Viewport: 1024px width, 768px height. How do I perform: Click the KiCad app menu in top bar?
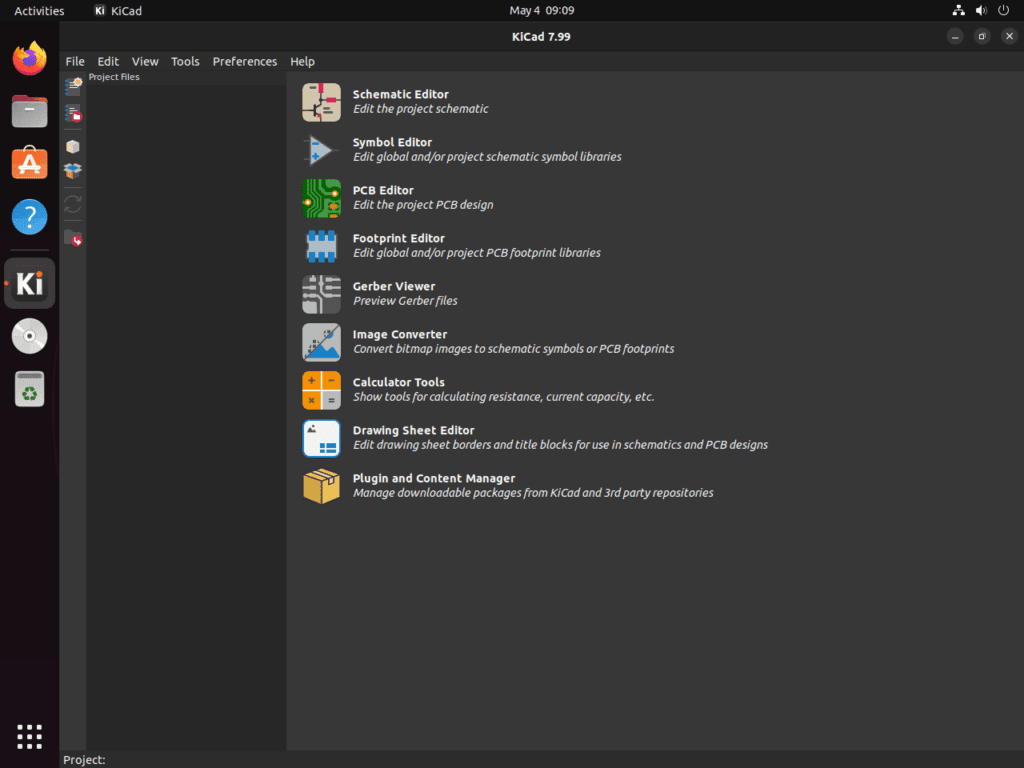coord(118,10)
